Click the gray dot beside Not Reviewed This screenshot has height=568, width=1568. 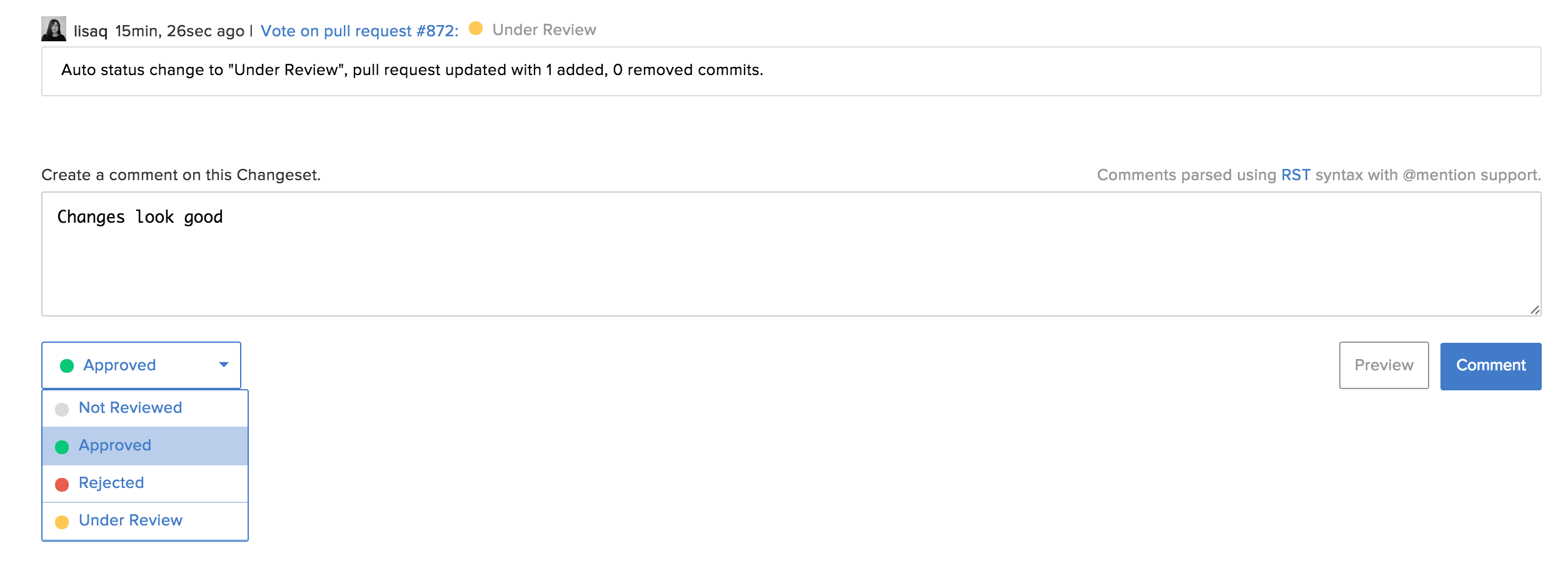coord(62,410)
